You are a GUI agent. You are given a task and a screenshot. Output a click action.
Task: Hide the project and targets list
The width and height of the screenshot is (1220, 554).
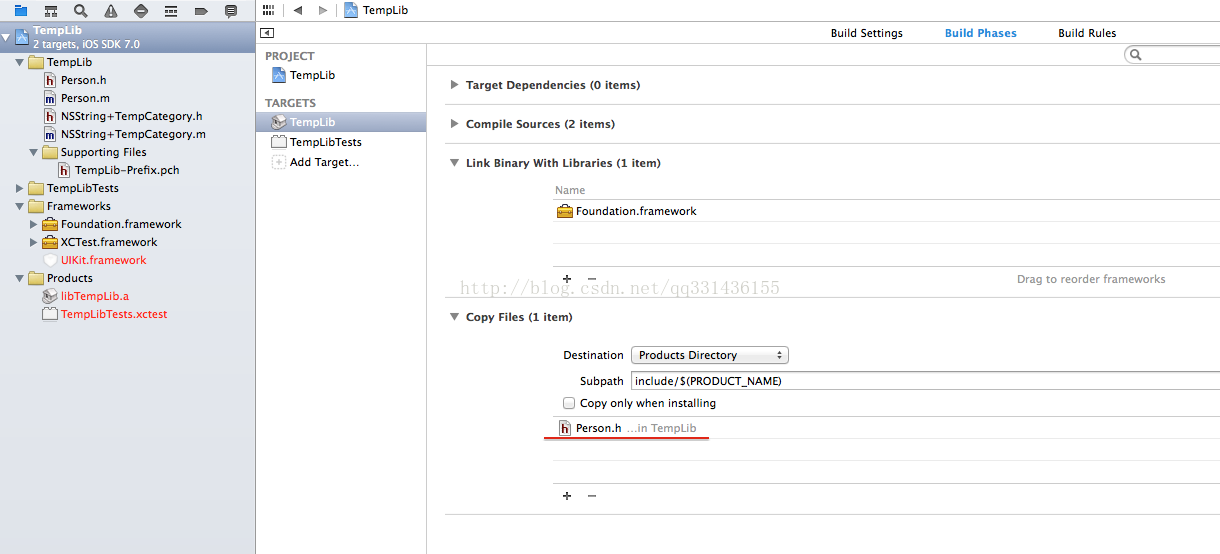(267, 33)
